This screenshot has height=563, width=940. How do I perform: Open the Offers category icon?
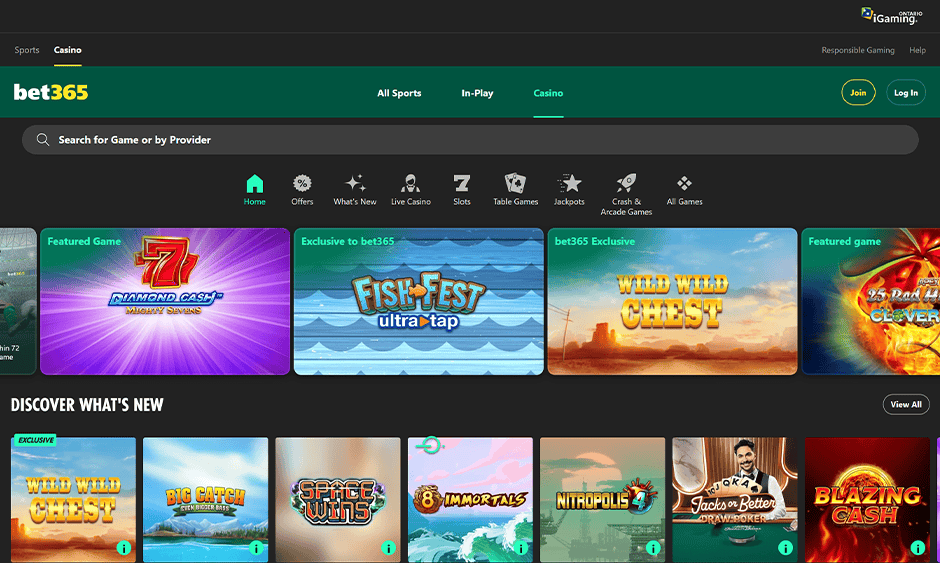pyautogui.click(x=302, y=183)
